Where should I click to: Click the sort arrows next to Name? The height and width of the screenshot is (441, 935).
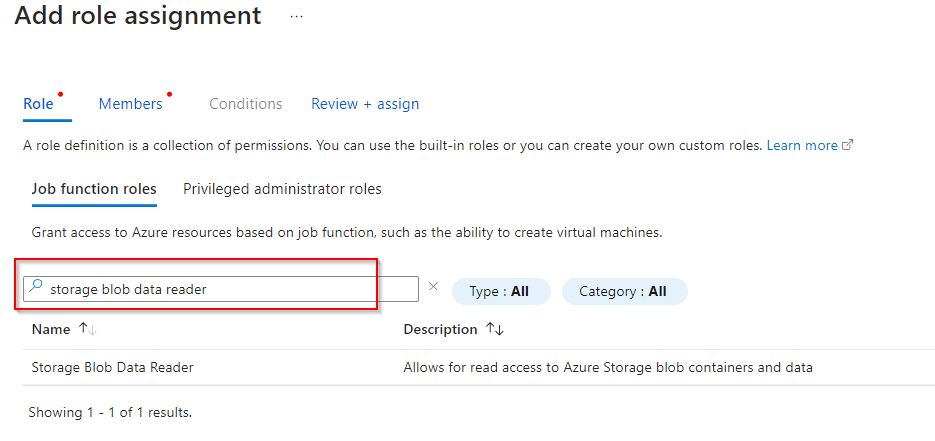pyautogui.click(x=86, y=329)
